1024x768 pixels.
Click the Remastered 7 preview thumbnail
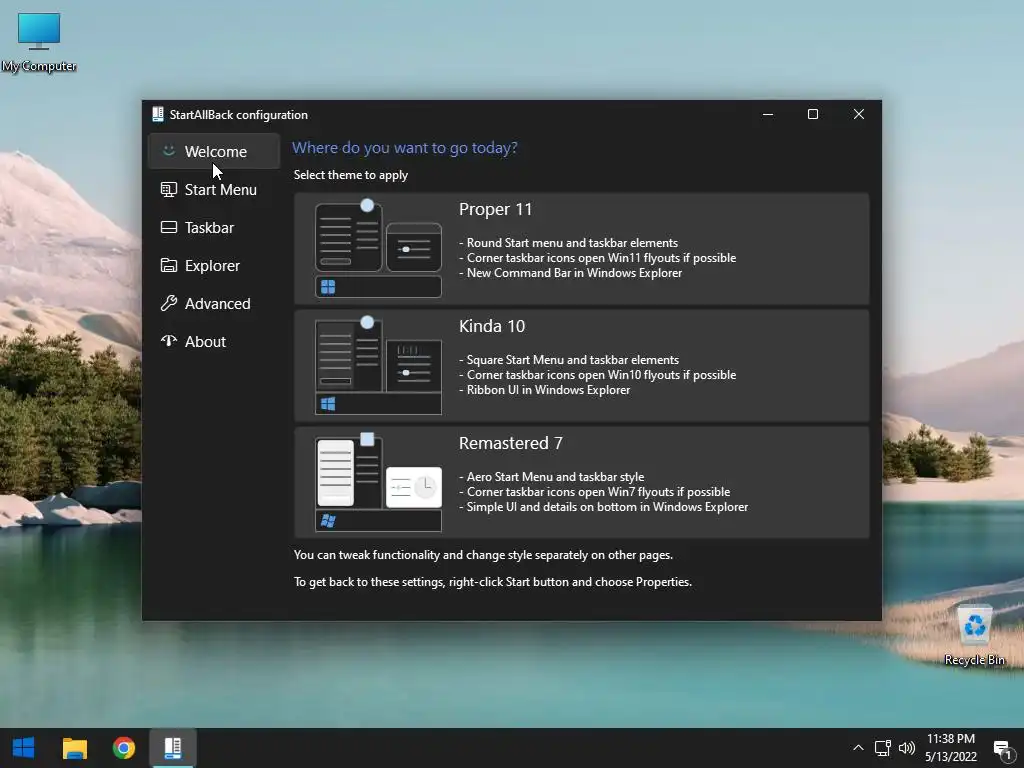pyautogui.click(x=378, y=483)
